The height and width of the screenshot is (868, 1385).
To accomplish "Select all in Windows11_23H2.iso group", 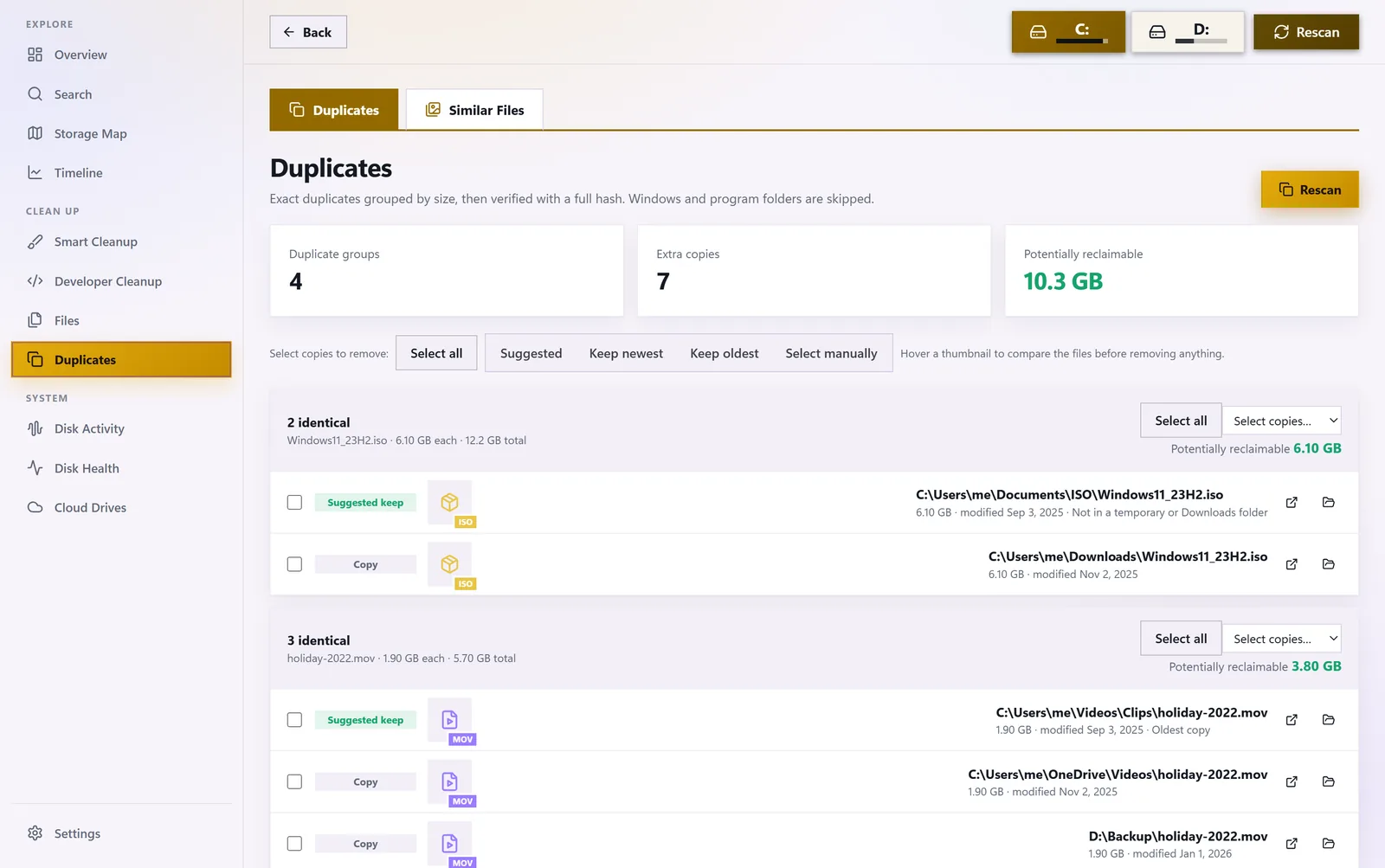I will tap(1181, 421).
